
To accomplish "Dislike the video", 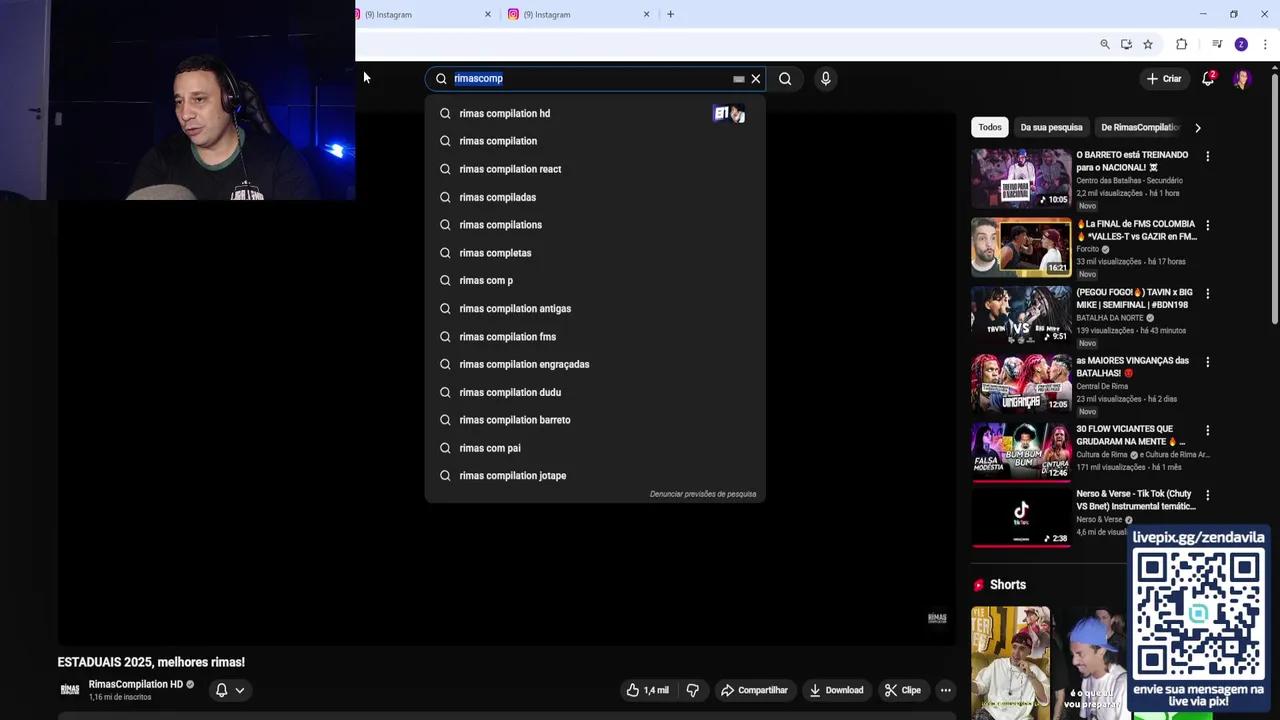I will 692,690.
